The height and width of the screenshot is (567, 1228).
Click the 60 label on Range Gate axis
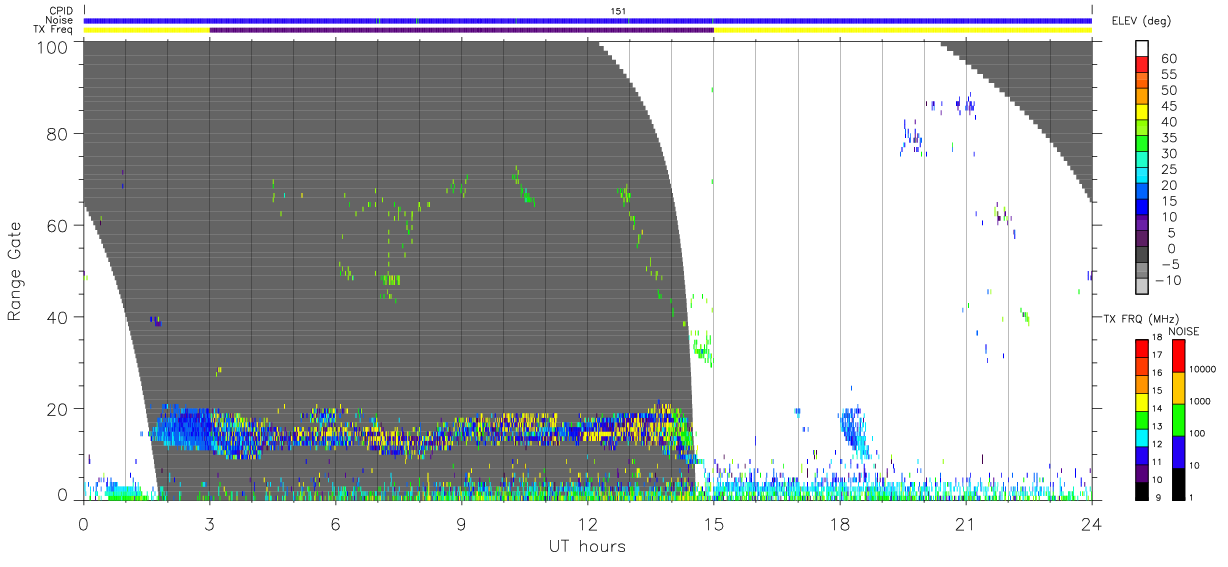coord(58,226)
